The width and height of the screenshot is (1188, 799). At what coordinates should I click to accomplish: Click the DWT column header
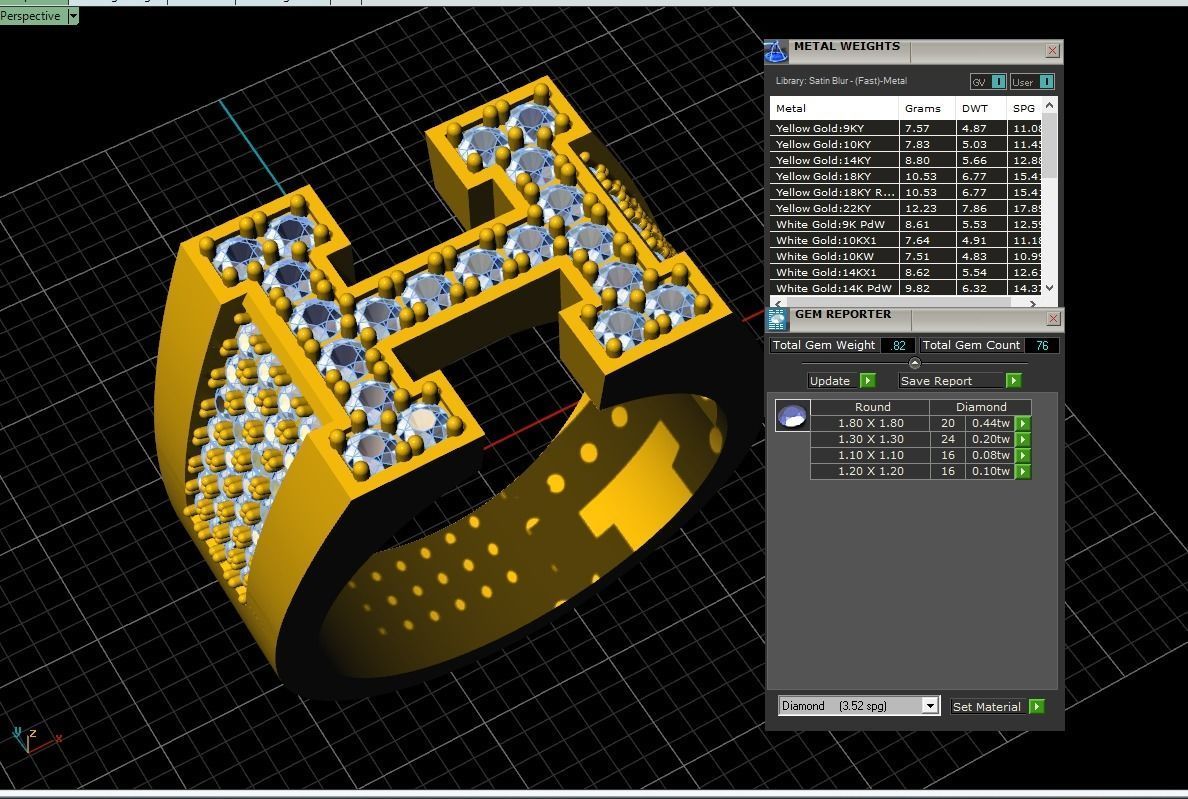pyautogui.click(x=981, y=108)
